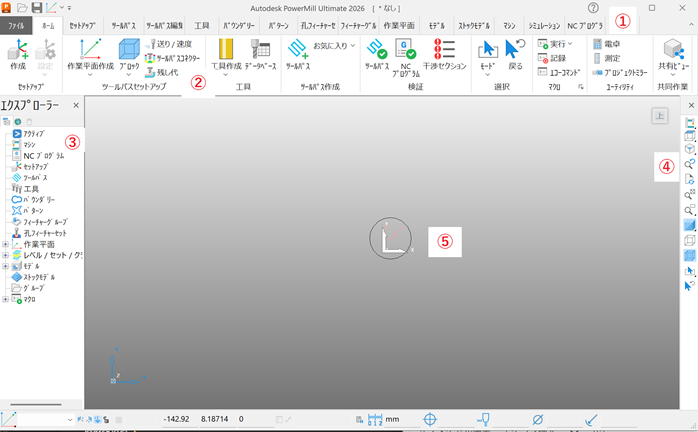
Task: Open the quick access toolbar customize arrow
Action: click(x=69, y=8)
